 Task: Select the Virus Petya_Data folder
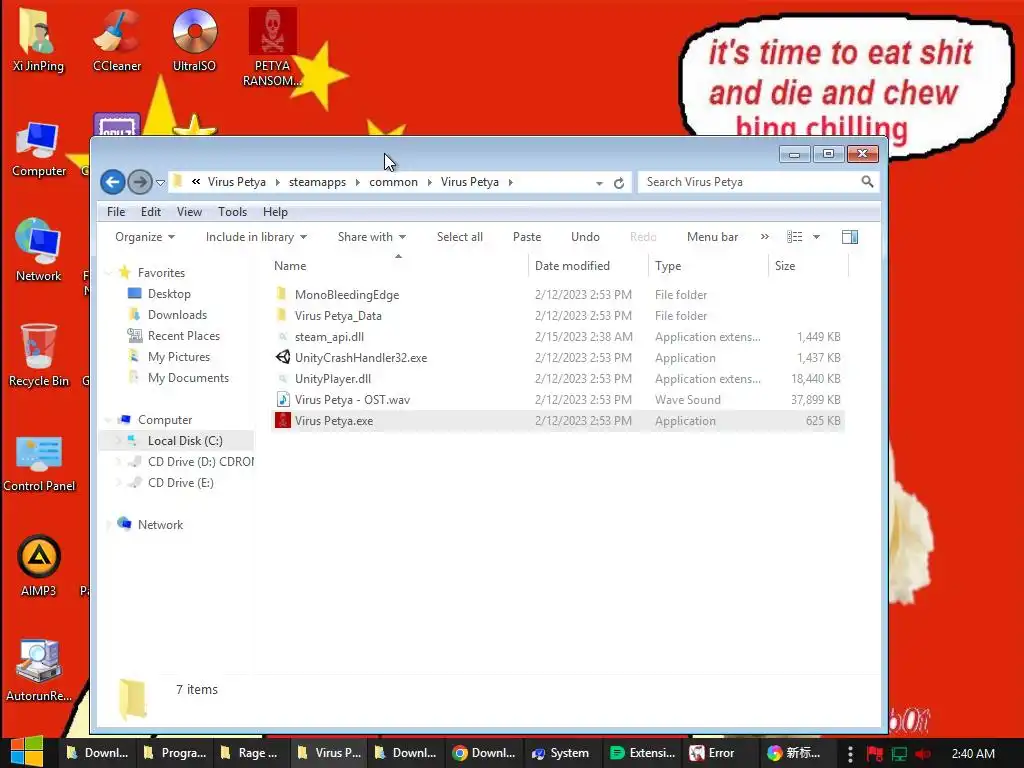click(338, 315)
